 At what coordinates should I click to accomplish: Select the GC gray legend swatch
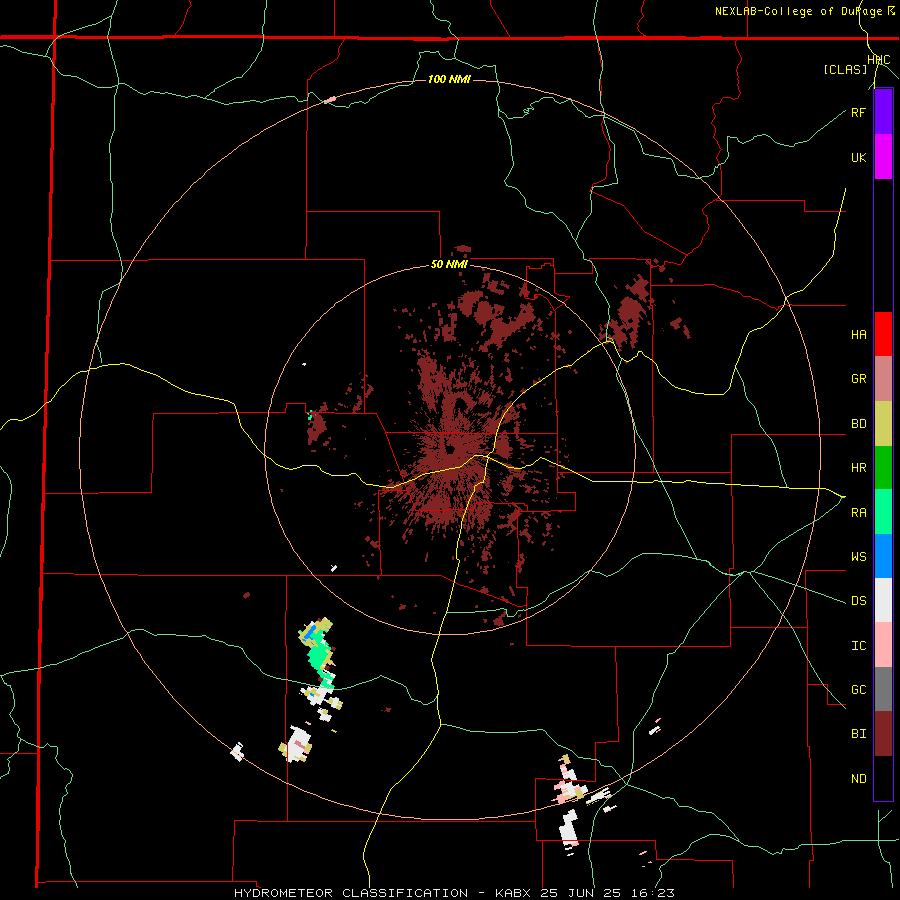point(883,689)
